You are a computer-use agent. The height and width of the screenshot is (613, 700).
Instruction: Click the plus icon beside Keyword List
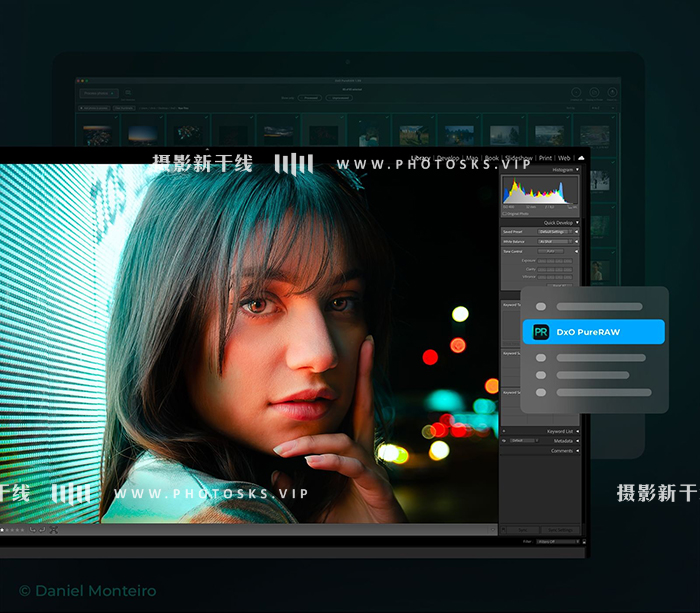pyautogui.click(x=504, y=431)
